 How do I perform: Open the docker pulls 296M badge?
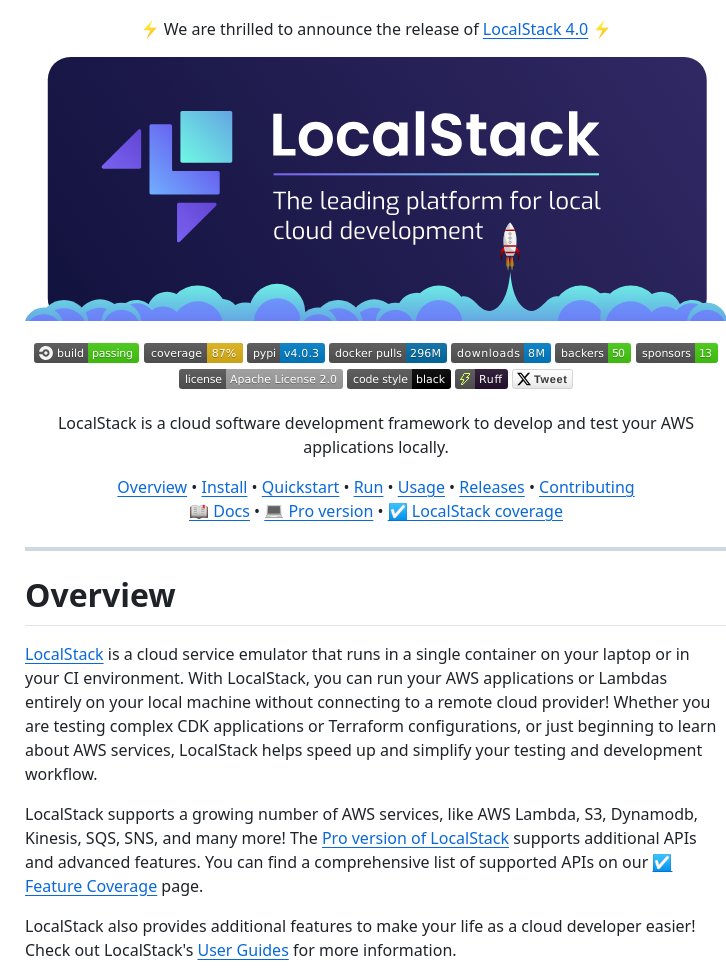point(387,353)
